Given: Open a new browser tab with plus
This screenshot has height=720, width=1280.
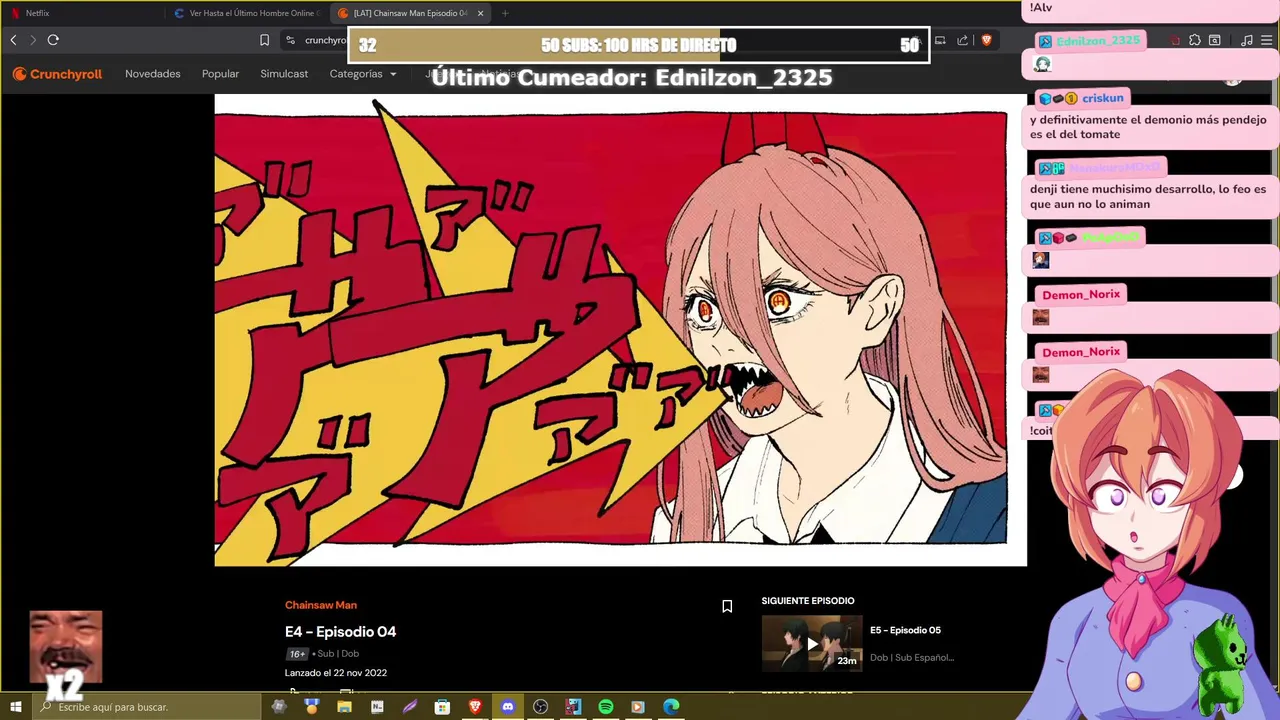Looking at the screenshot, I should (x=505, y=13).
